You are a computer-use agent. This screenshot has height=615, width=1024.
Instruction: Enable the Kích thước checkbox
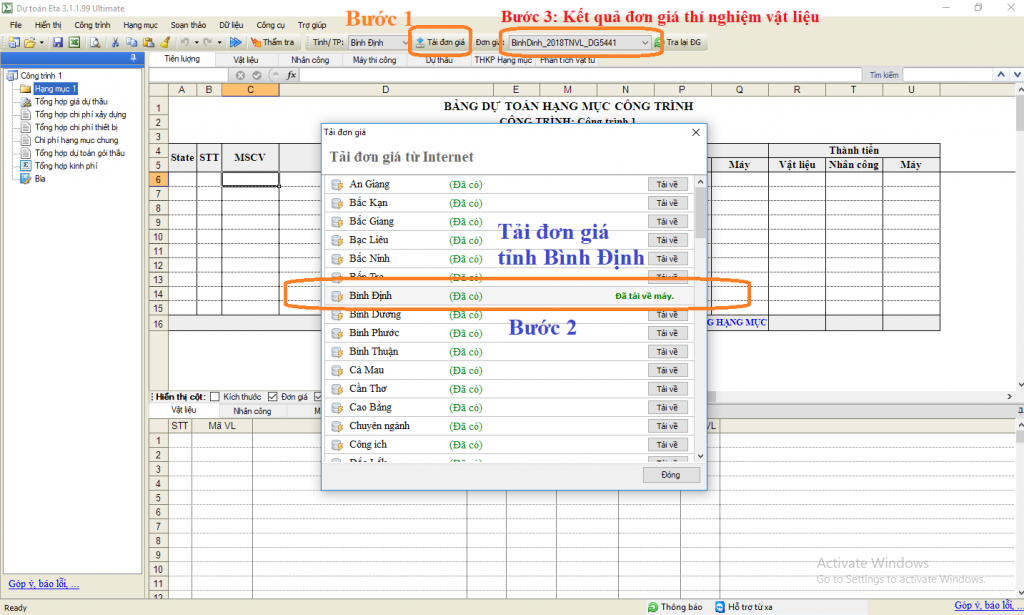214,396
